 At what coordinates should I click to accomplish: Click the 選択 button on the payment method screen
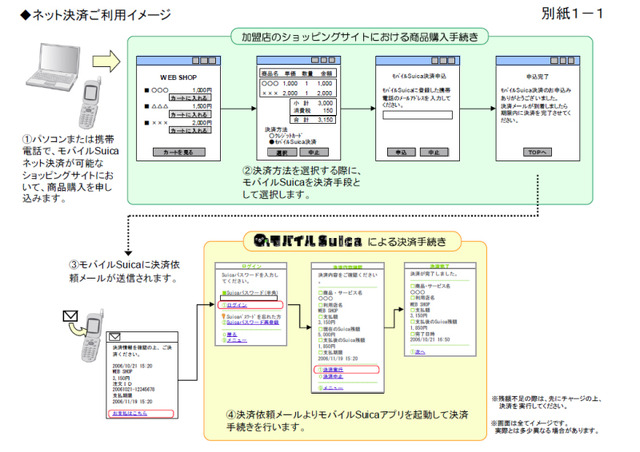[x=282, y=152]
